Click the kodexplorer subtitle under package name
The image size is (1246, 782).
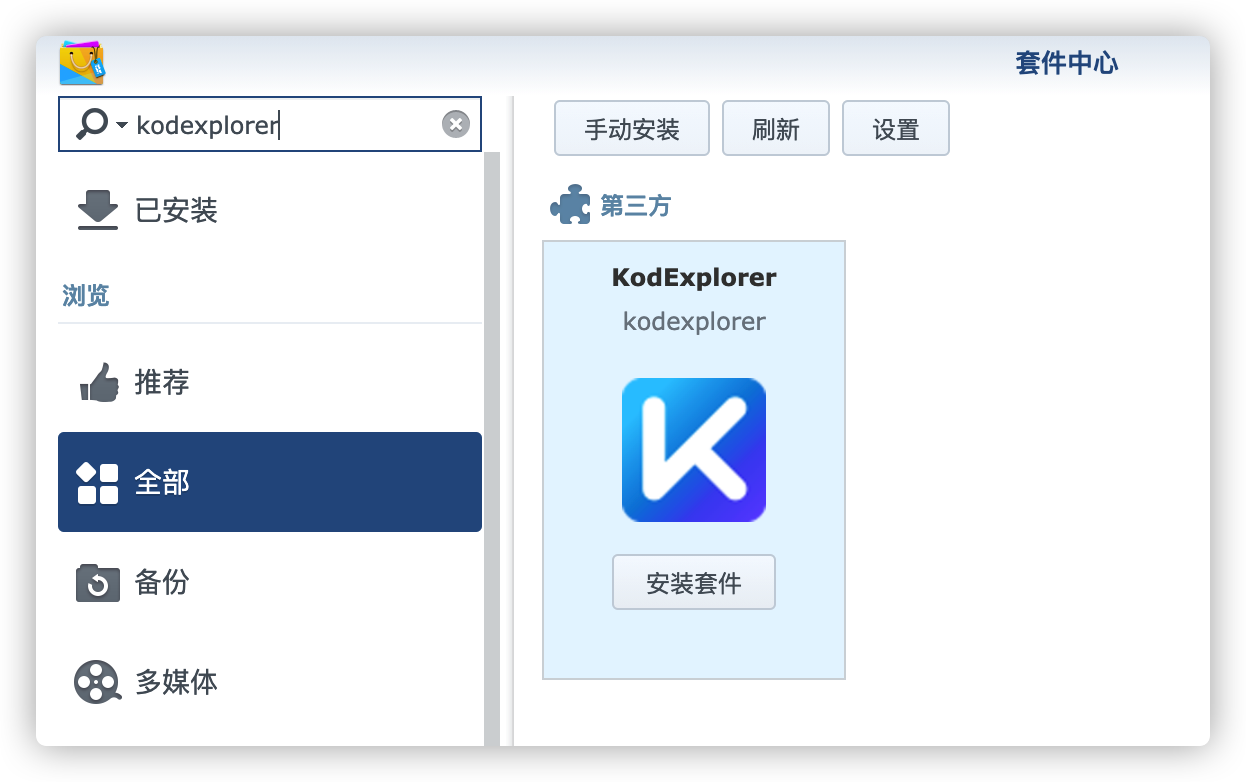694,322
